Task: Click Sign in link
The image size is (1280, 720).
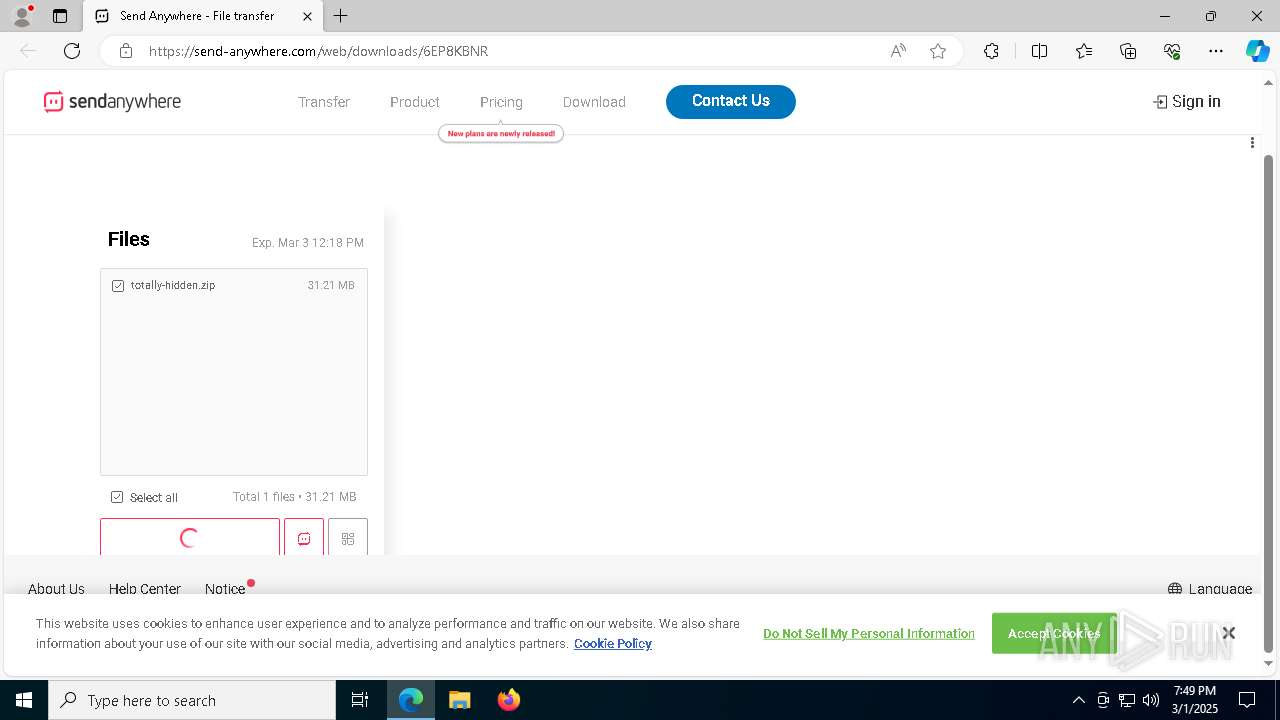Action: [1187, 101]
